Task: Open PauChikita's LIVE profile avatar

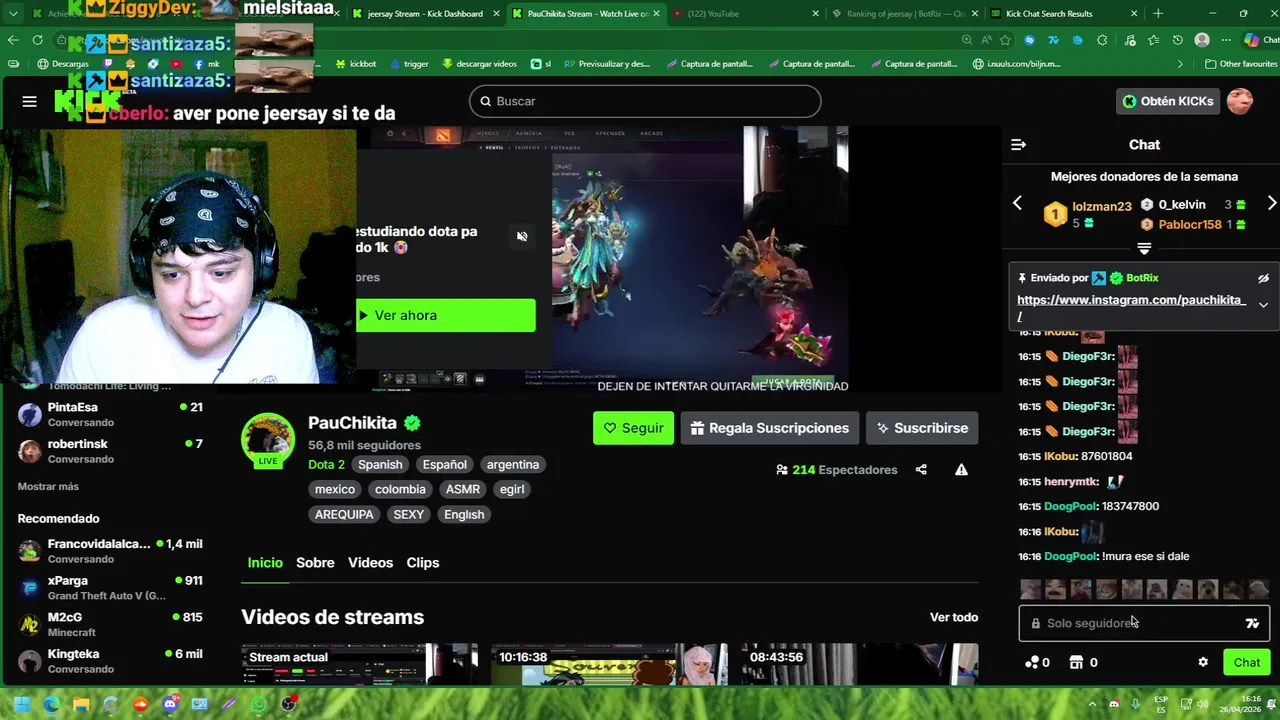Action: click(268, 439)
